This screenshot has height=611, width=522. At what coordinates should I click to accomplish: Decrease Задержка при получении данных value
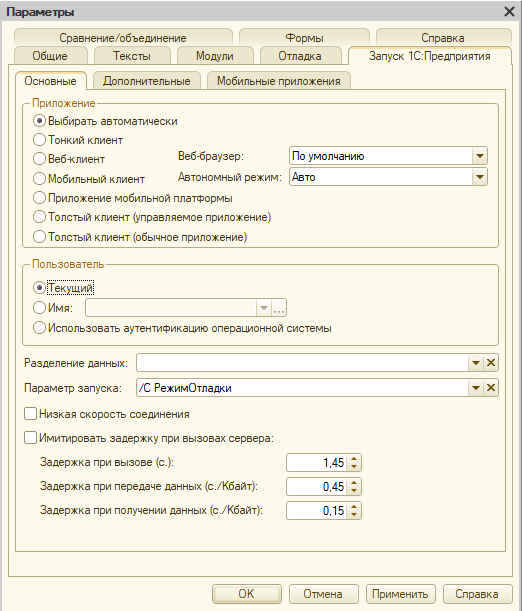click(x=354, y=514)
